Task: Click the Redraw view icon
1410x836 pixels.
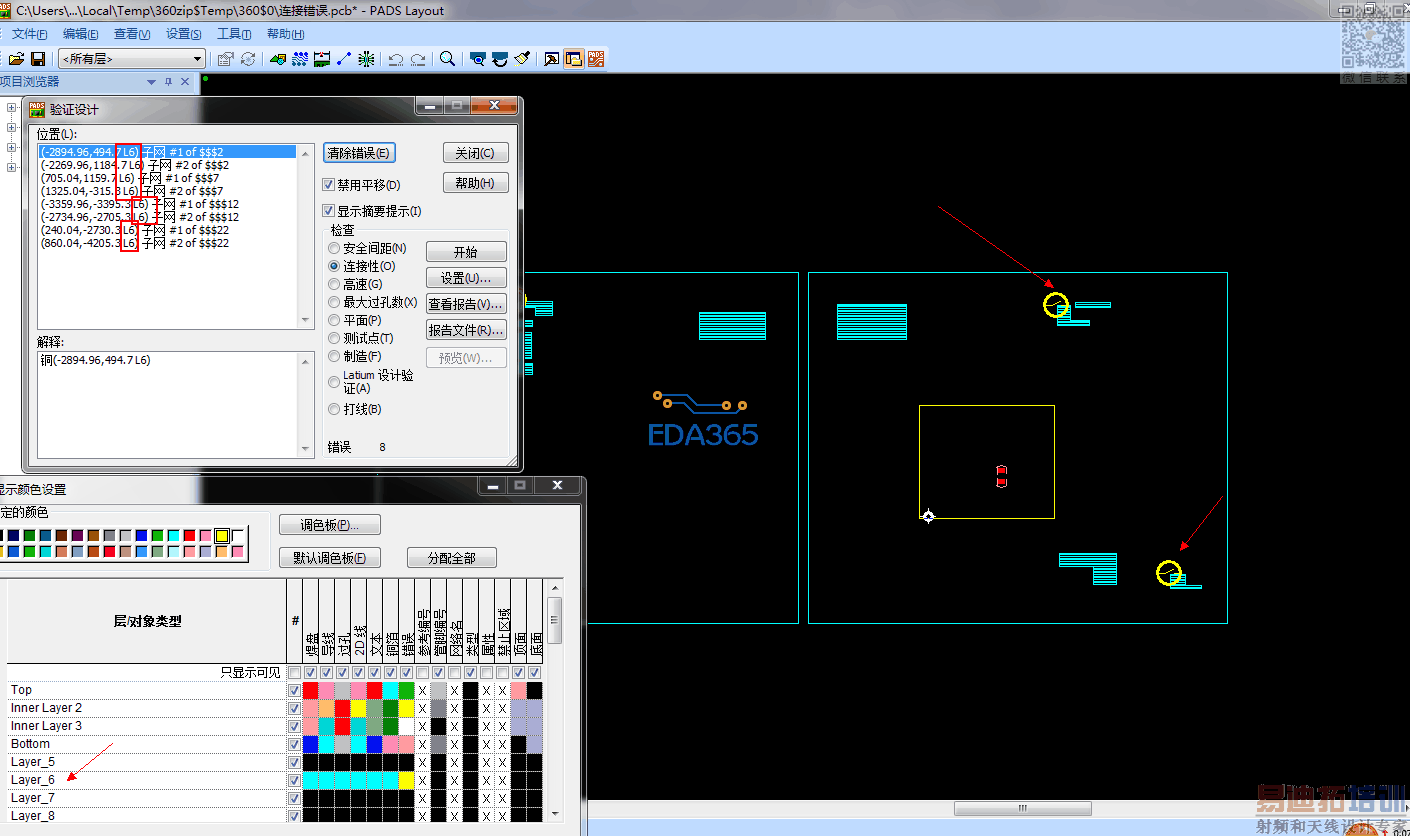Action: pos(500,59)
